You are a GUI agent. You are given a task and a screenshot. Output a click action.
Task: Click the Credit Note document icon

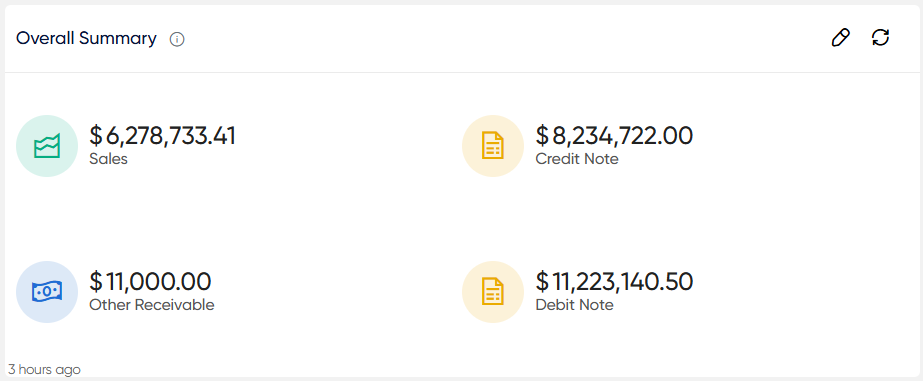[493, 146]
